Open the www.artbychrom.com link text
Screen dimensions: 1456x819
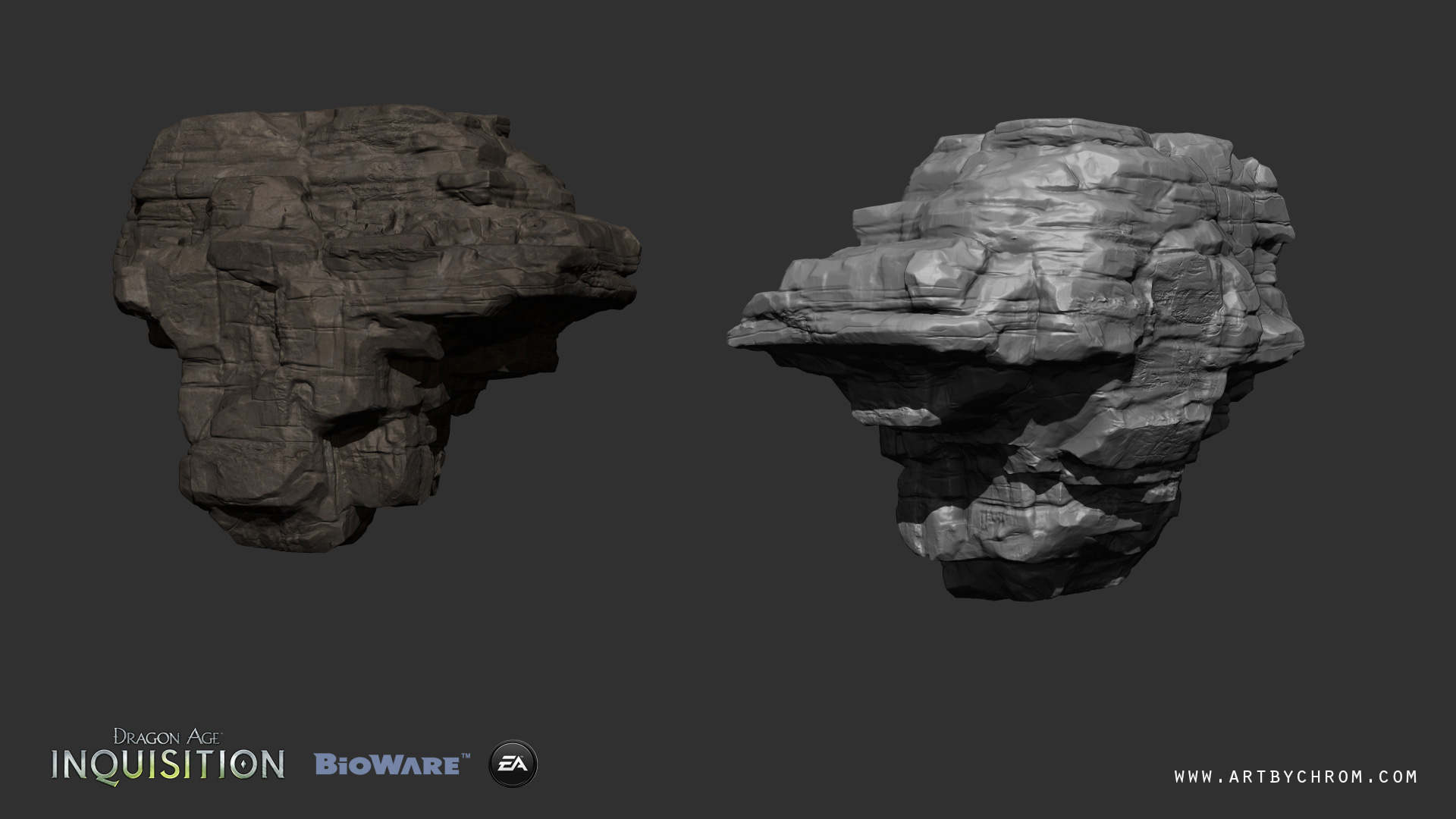[1296, 777]
